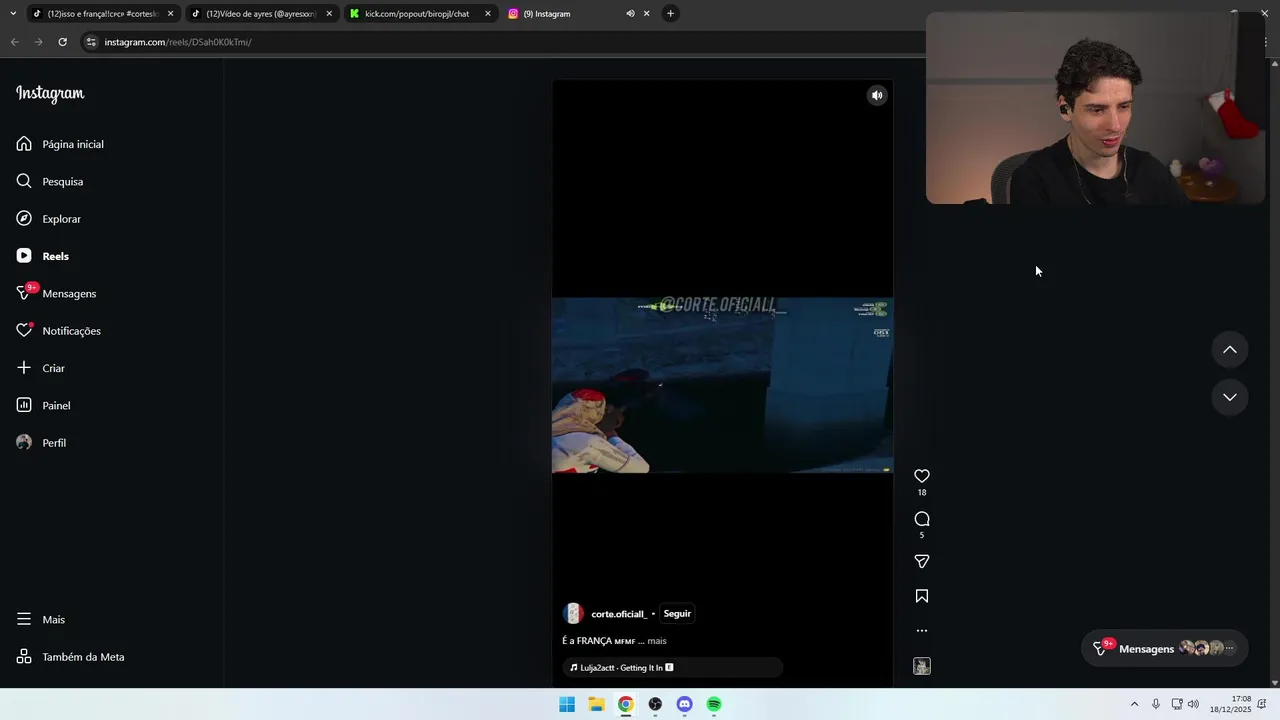Open the Windows Start menu
Screen dimensions: 1280x720
[567, 705]
